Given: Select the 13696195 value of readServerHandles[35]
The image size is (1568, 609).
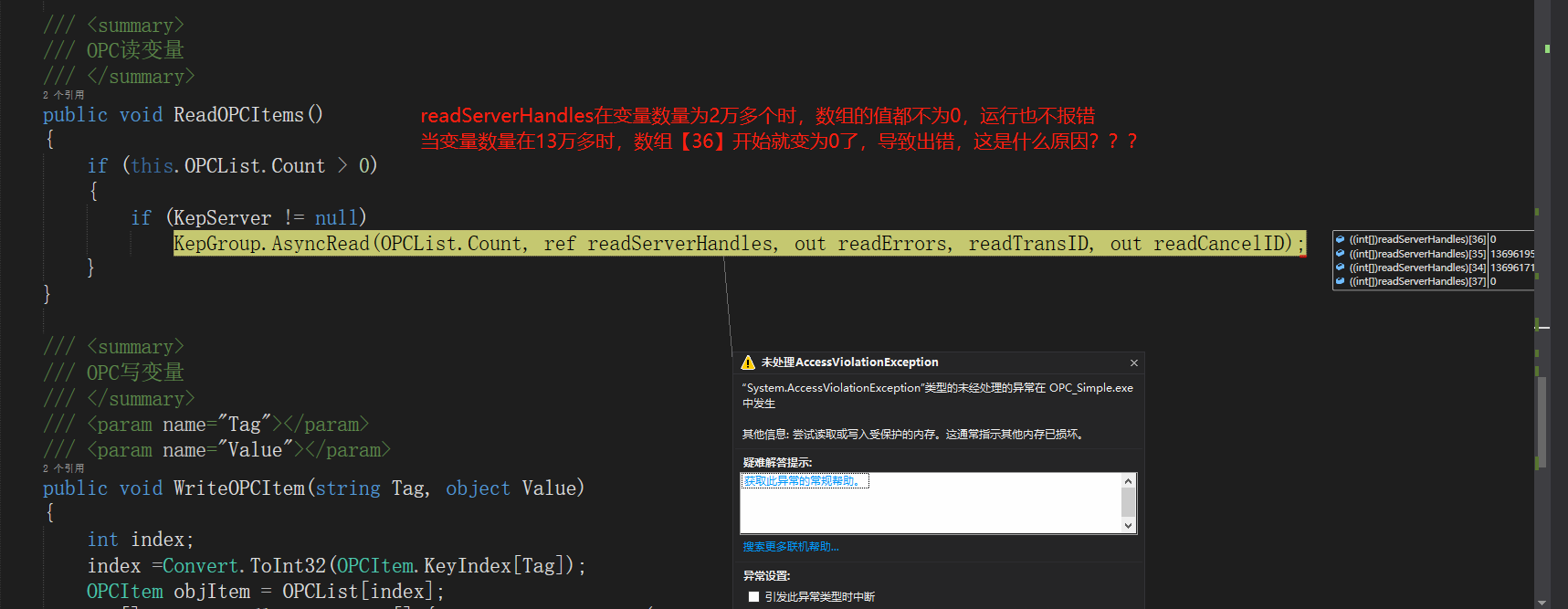Looking at the screenshot, I should (1512, 254).
